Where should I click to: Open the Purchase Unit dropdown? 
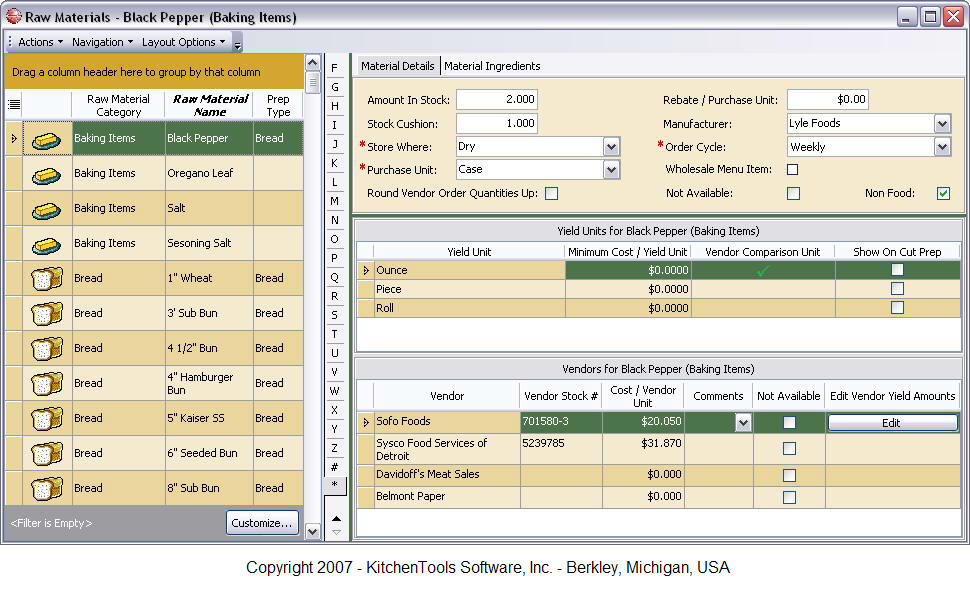(x=611, y=170)
